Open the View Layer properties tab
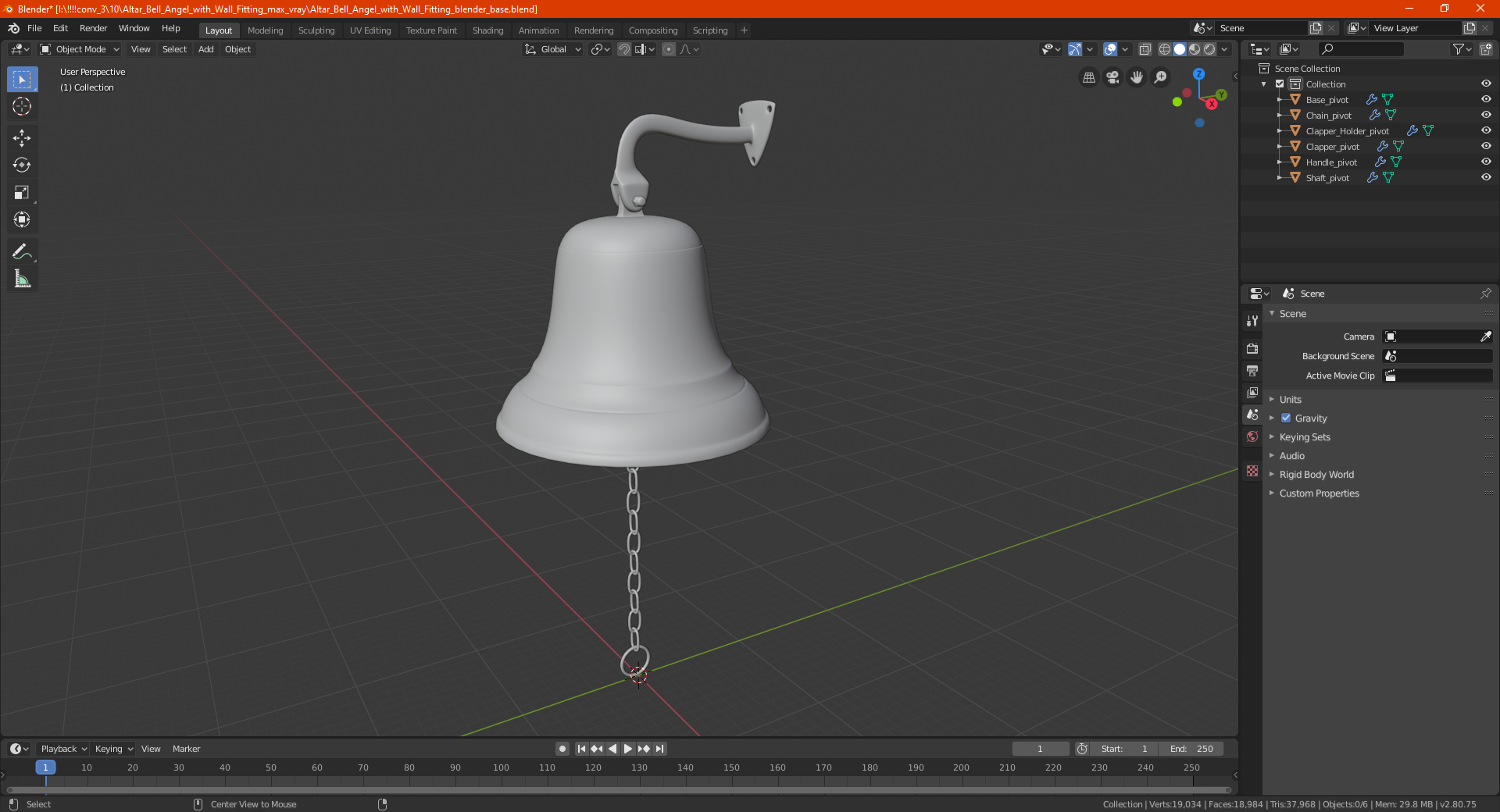This screenshot has height=812, width=1500. tap(1252, 392)
